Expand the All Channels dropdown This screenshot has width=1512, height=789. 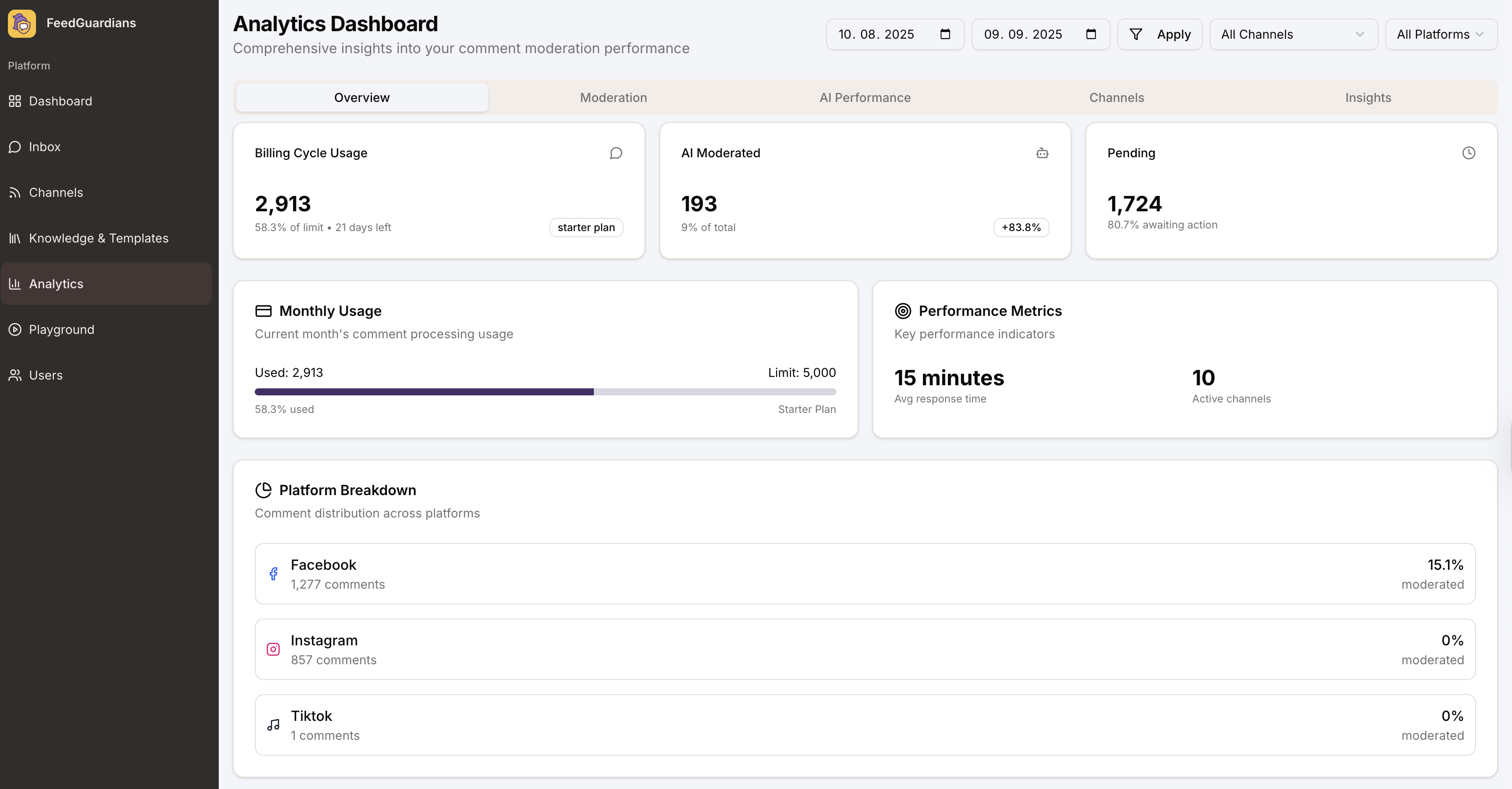pos(1293,34)
